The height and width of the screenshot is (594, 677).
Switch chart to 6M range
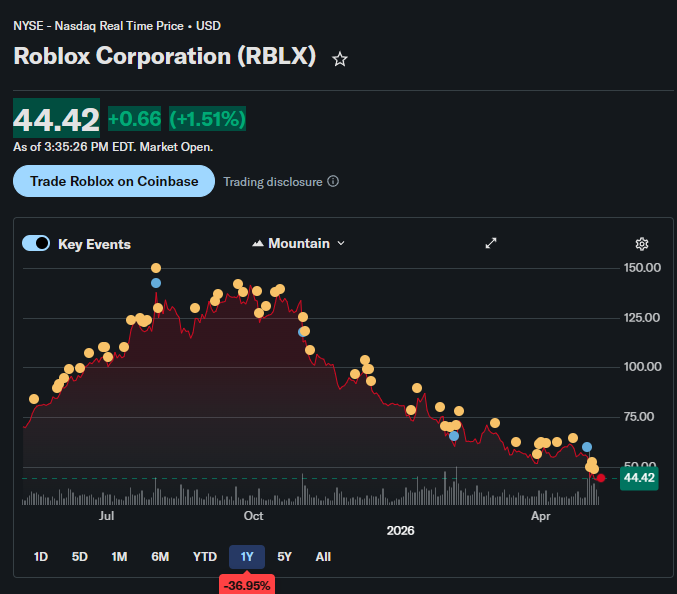pyautogui.click(x=160, y=557)
